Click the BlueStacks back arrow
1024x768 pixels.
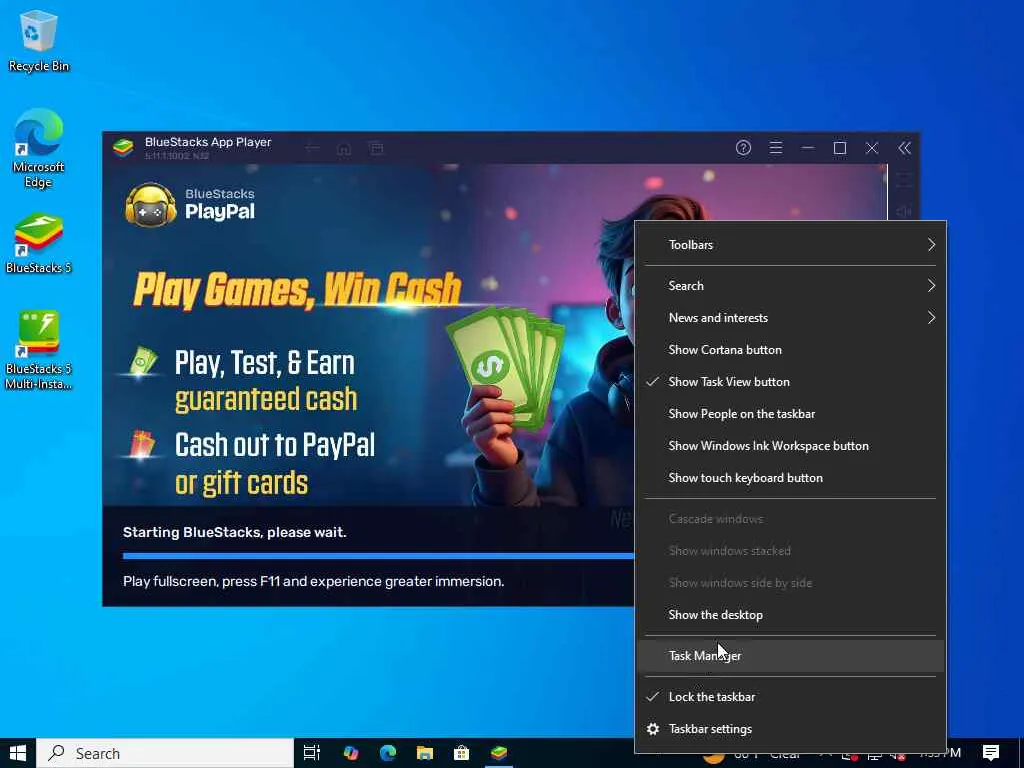[312, 148]
